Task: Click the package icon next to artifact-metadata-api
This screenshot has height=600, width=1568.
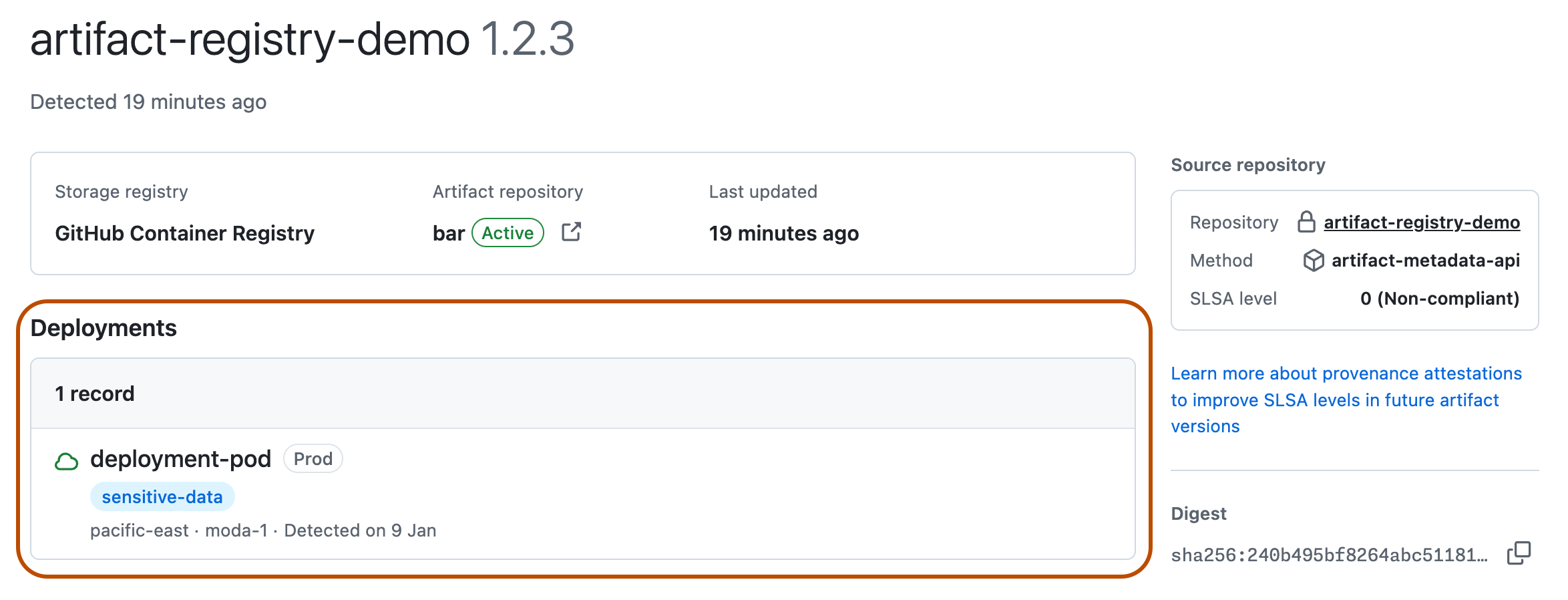Action: [1314, 261]
